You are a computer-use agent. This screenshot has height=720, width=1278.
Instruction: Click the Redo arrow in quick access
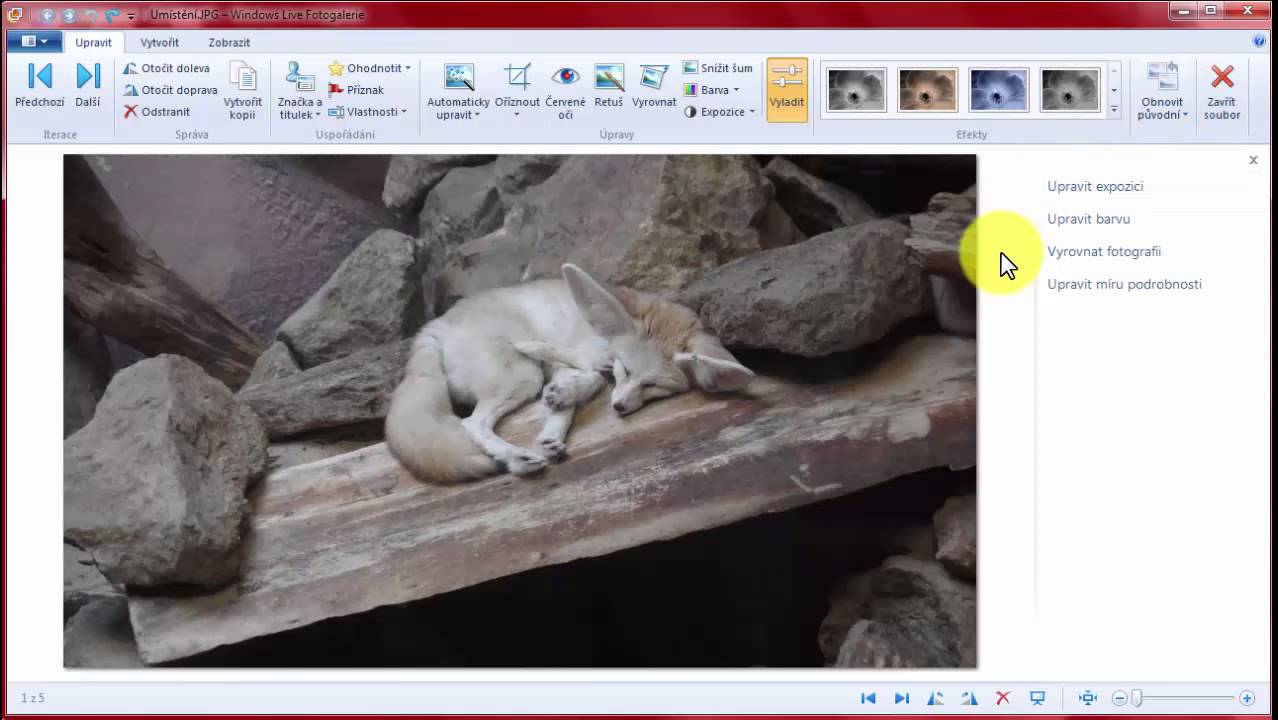113,15
